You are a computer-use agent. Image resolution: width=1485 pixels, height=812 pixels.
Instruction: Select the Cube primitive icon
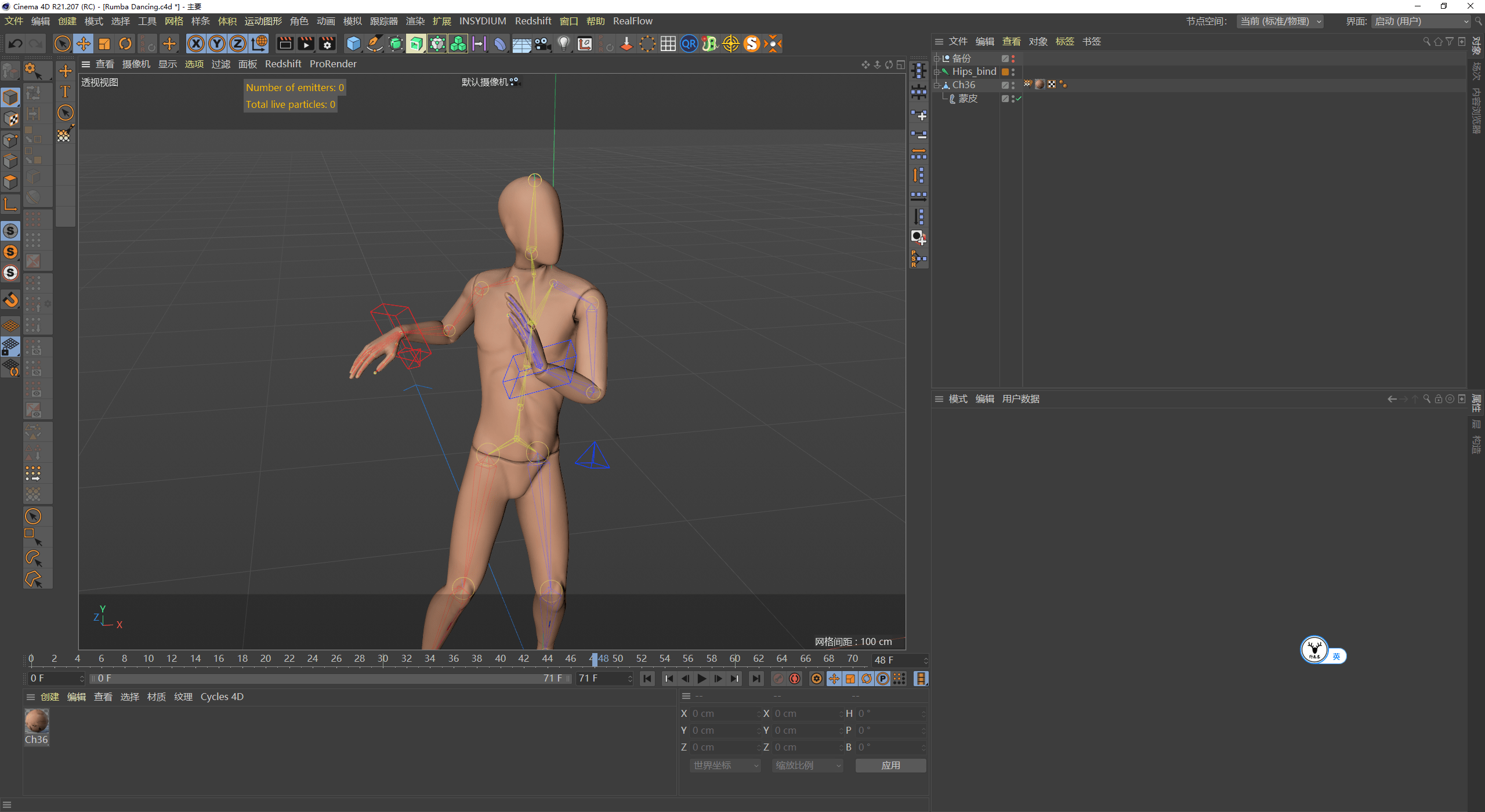coord(353,43)
